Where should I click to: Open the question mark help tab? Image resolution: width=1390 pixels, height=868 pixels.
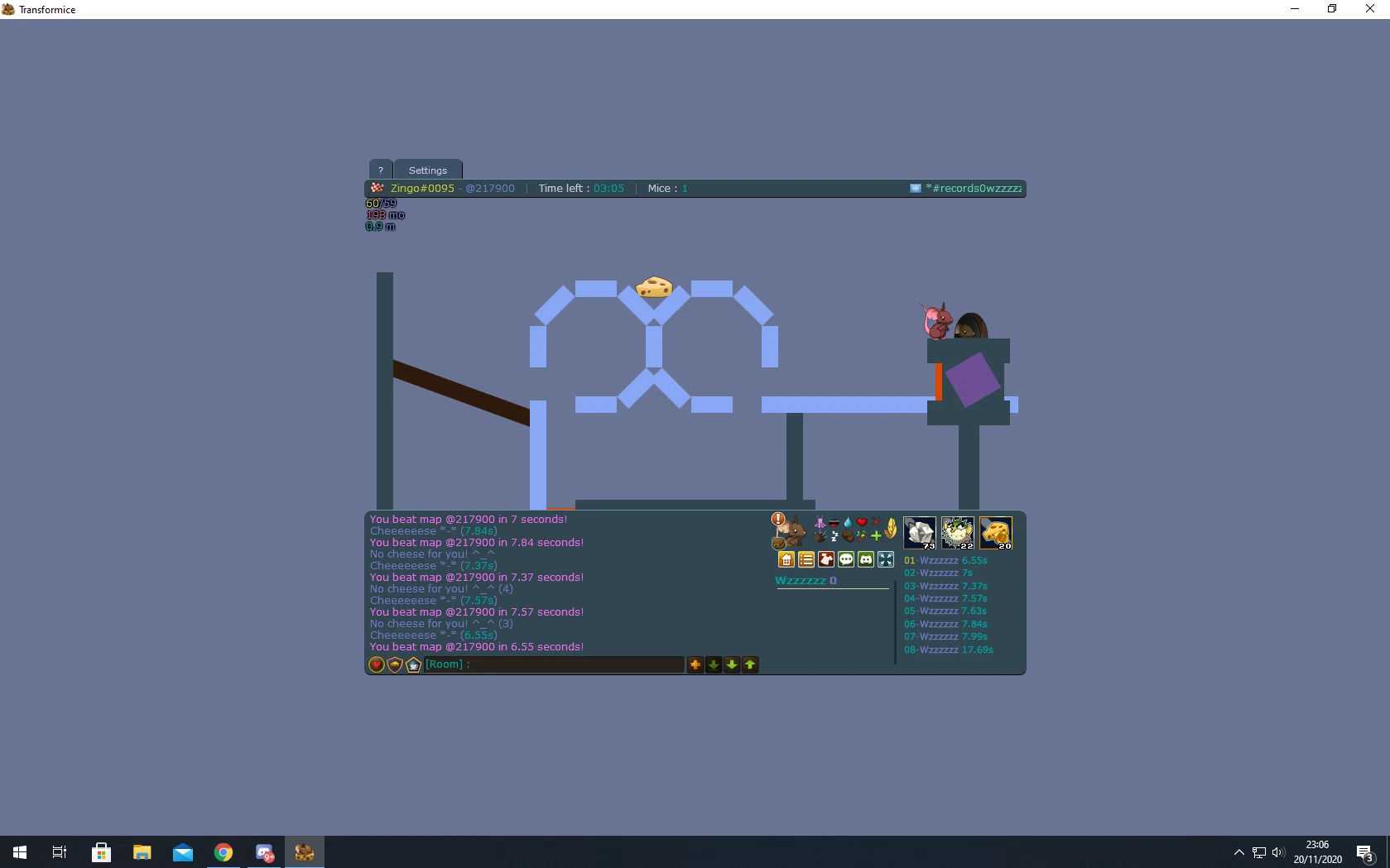[x=381, y=170]
